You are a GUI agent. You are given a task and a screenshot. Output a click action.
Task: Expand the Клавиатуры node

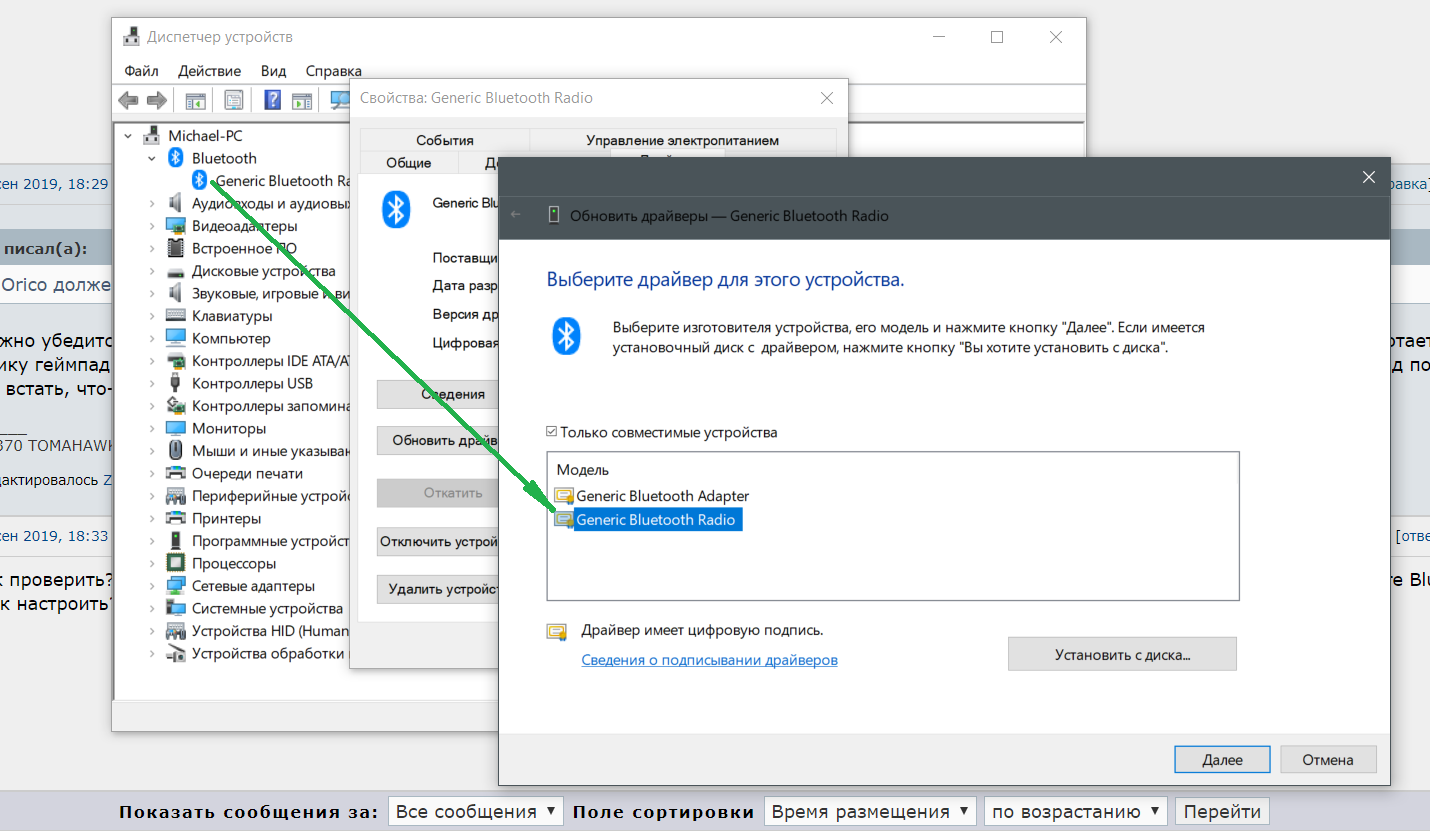[x=151, y=316]
